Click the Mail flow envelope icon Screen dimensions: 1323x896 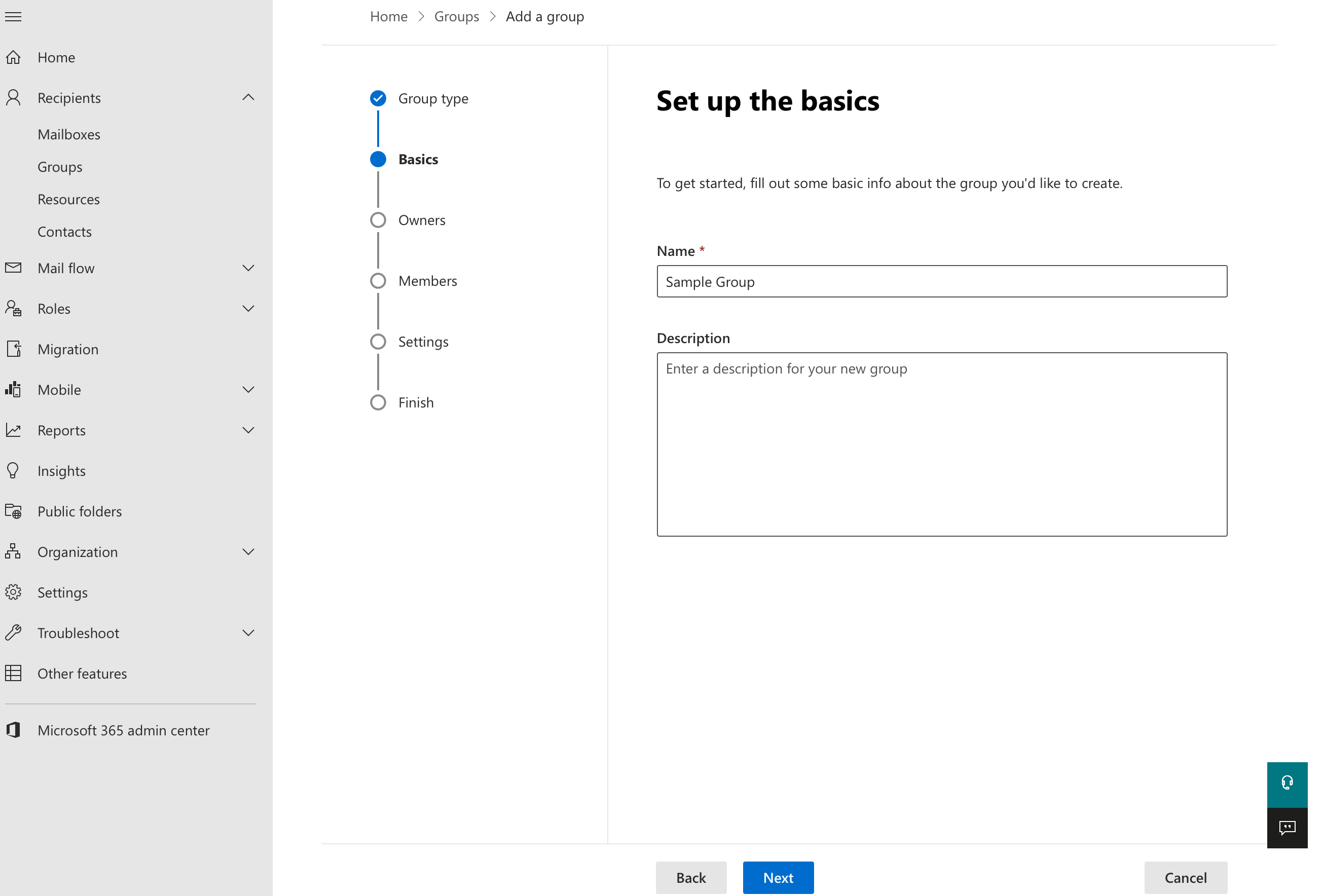pos(13,268)
